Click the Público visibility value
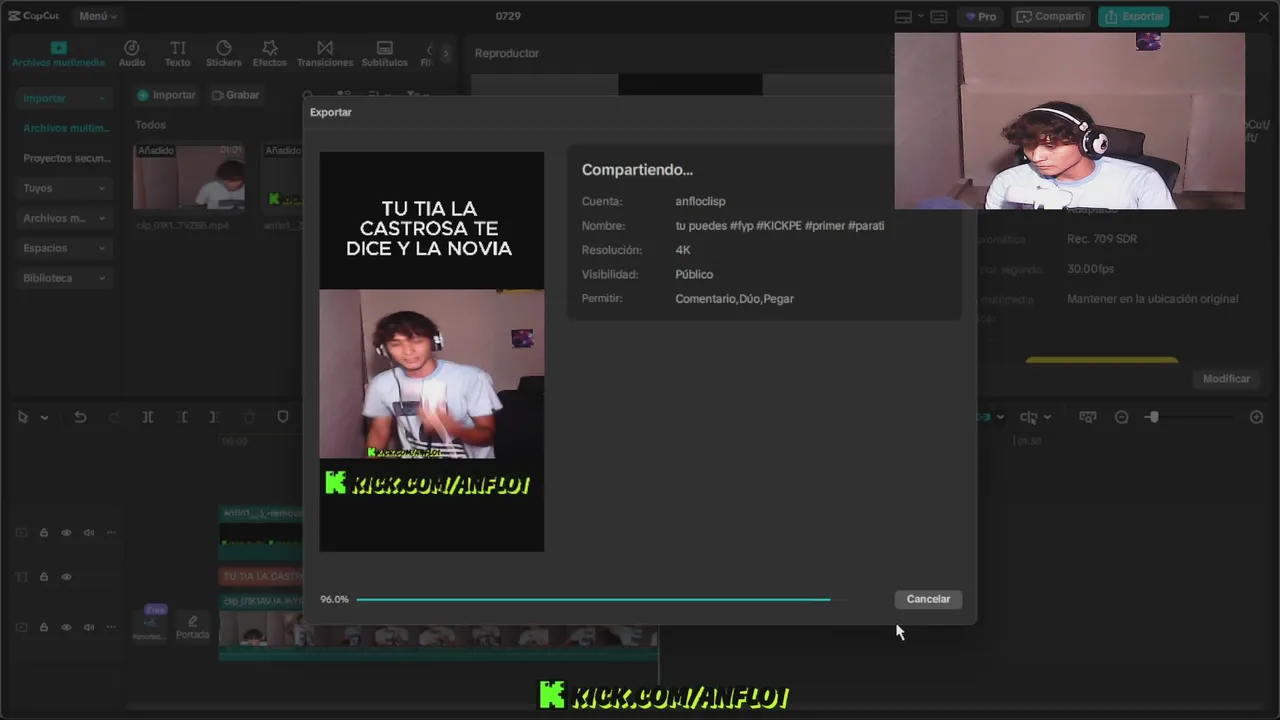The width and height of the screenshot is (1280, 720). tap(694, 274)
